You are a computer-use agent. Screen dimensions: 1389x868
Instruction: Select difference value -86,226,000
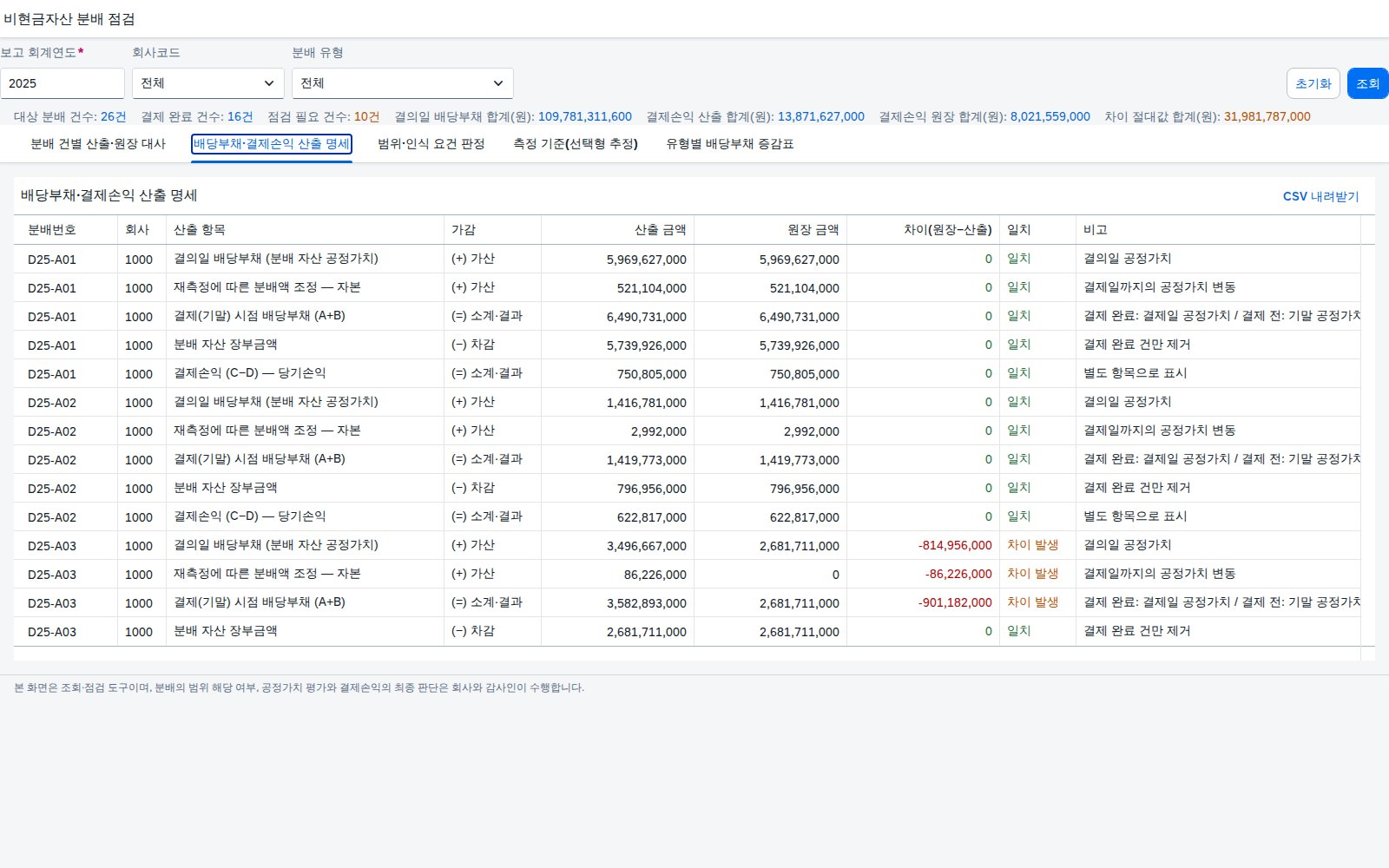pyautogui.click(x=958, y=575)
